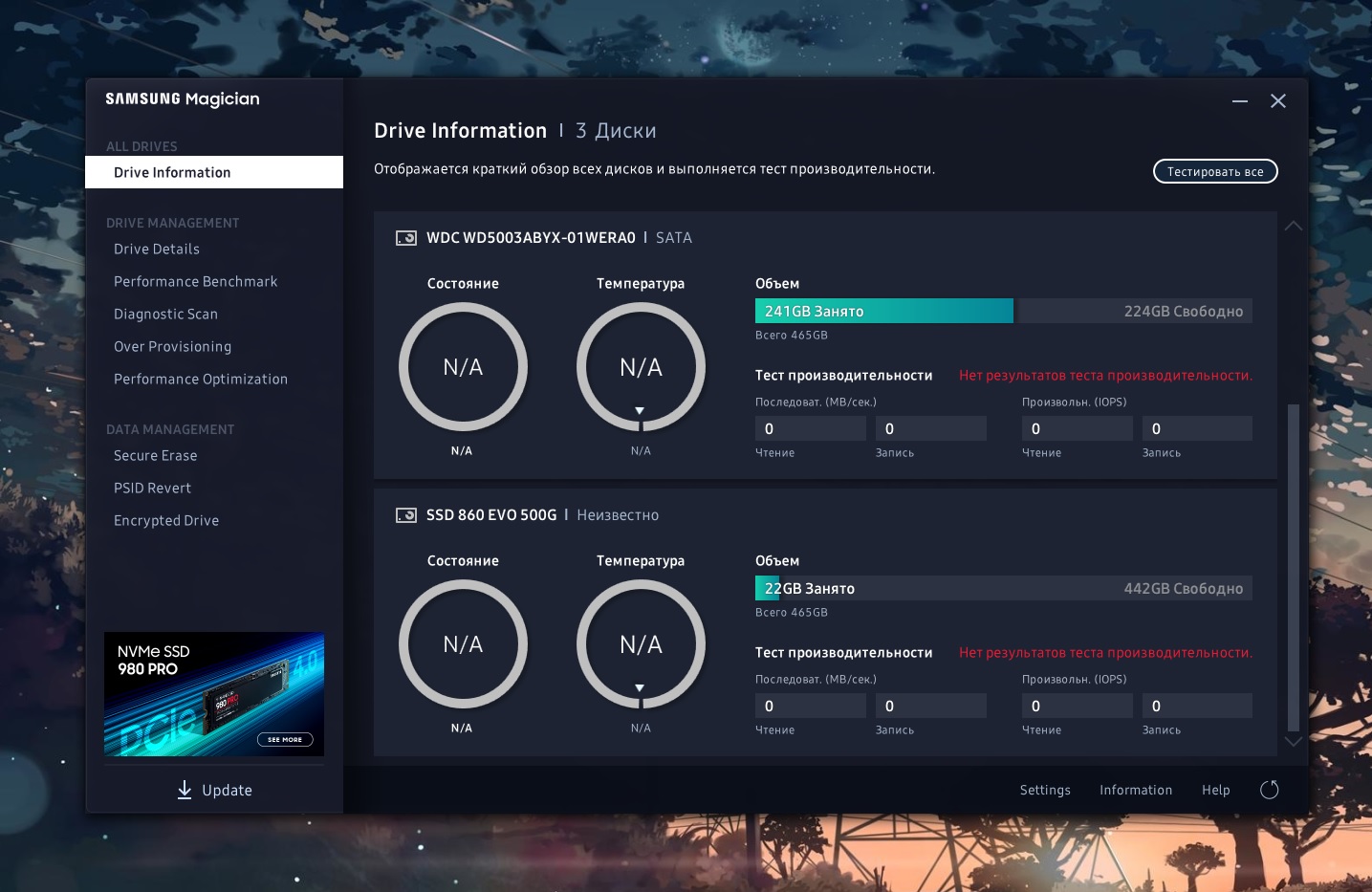Click the 224GB Свободно free space bar
The height and width of the screenshot is (892, 1372).
click(x=1135, y=311)
